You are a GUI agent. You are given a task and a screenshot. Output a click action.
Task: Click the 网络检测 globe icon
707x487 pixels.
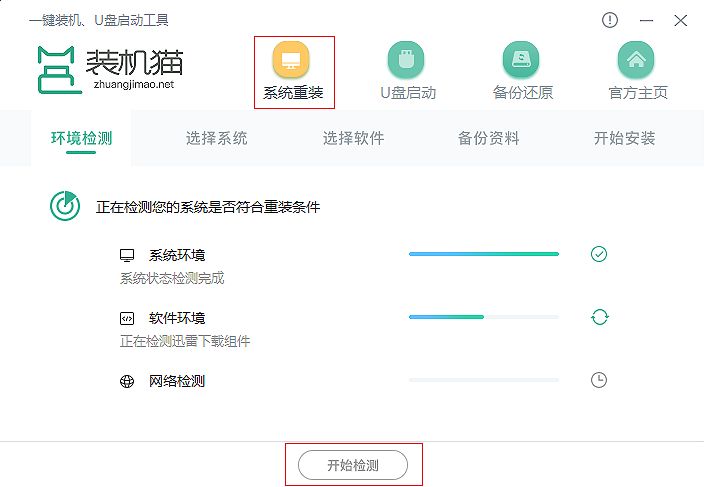pos(127,381)
